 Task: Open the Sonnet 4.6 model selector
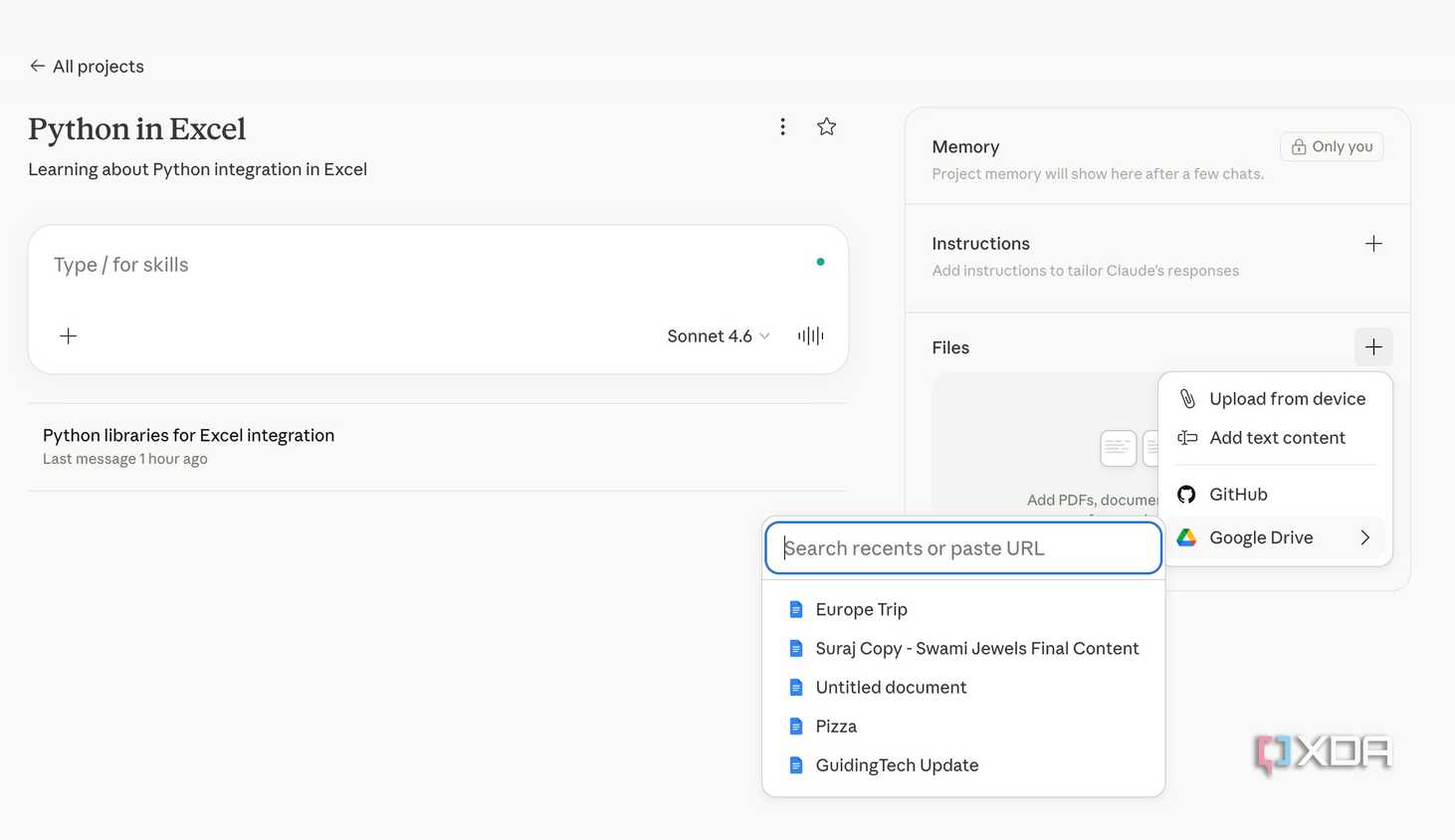(719, 336)
